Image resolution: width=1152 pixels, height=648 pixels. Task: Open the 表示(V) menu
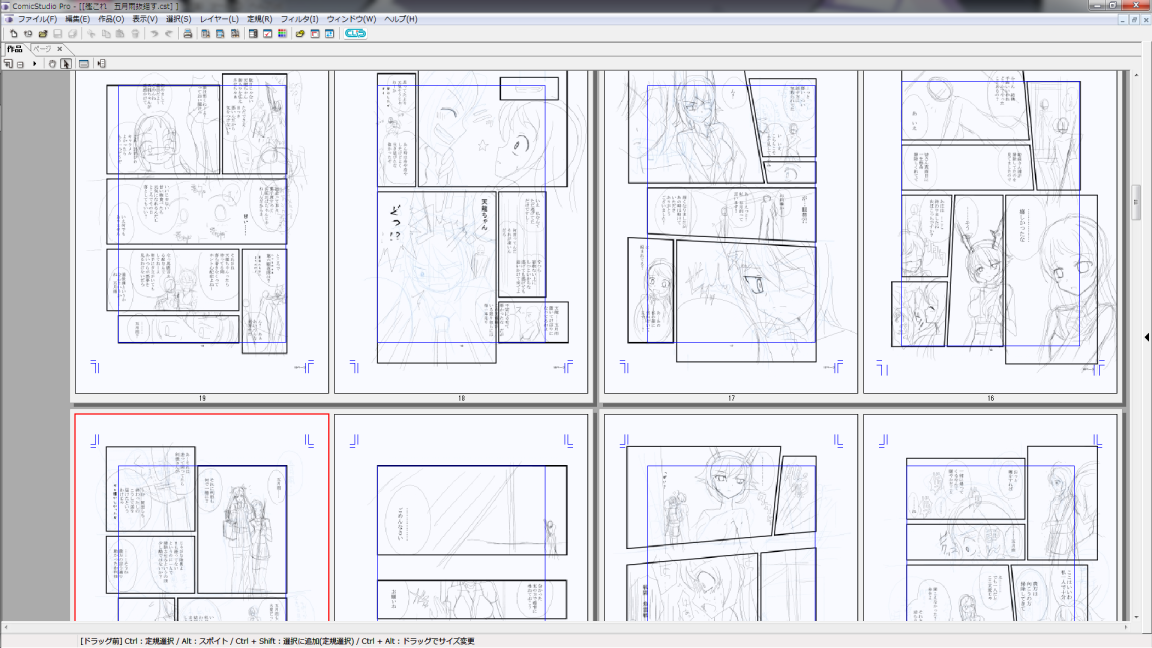pos(144,19)
